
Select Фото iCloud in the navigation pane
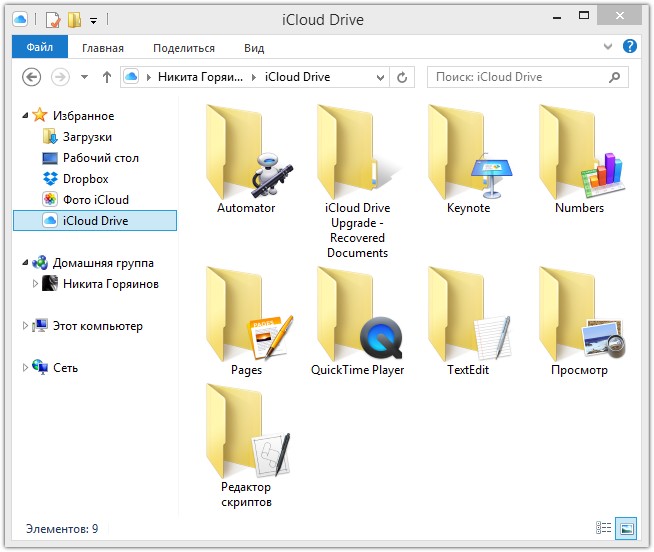coord(96,199)
